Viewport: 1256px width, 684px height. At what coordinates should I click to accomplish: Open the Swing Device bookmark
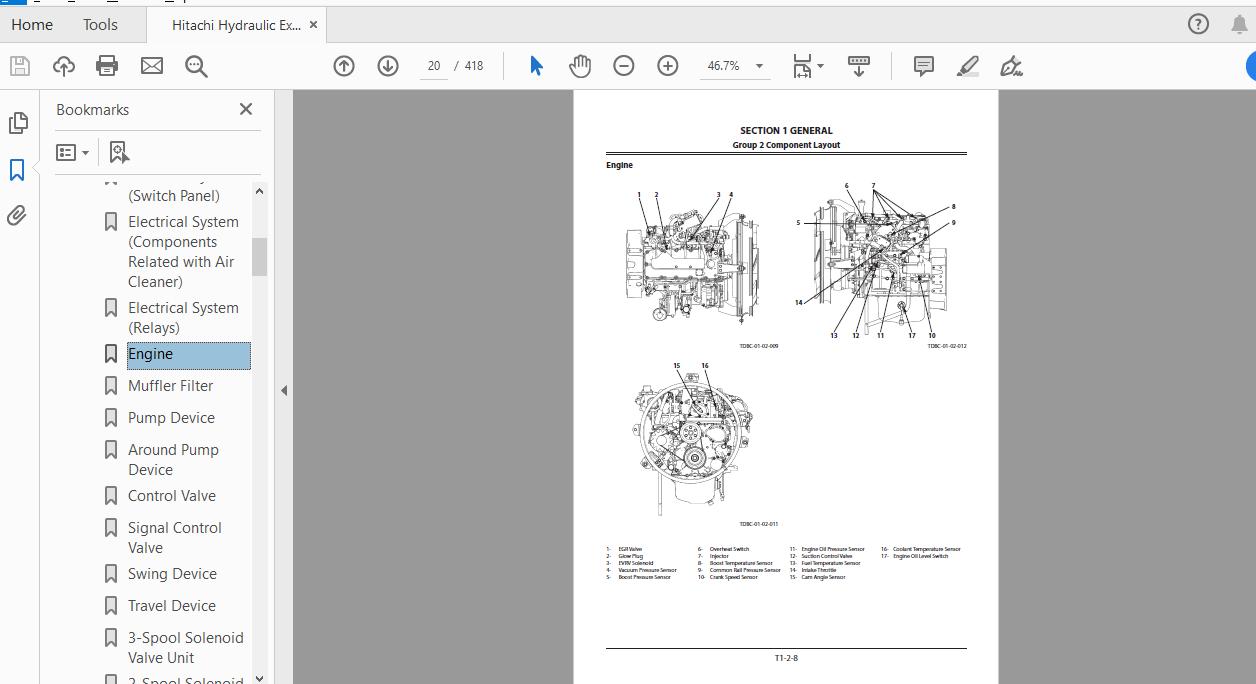(173, 574)
